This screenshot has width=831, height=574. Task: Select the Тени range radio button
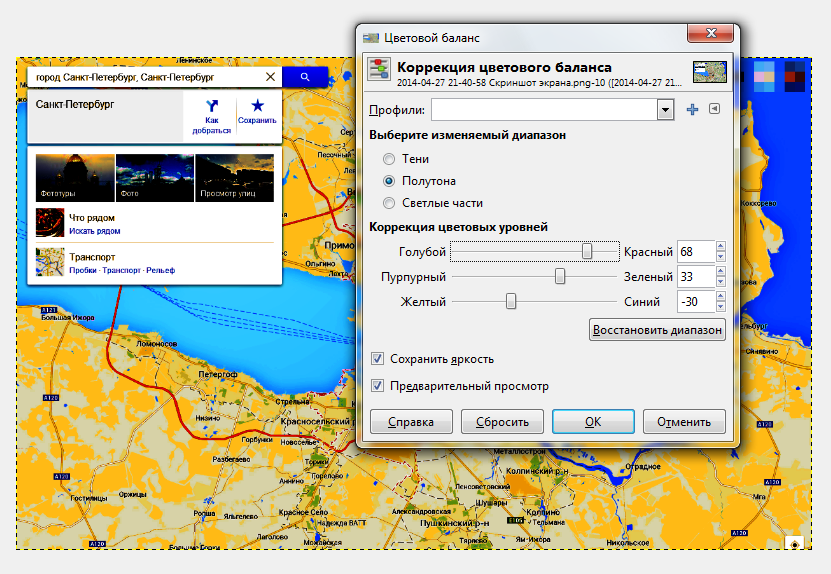(x=389, y=159)
